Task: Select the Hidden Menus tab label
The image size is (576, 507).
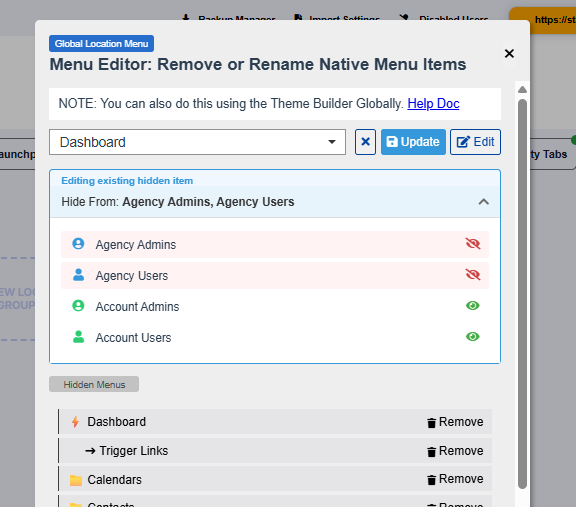Action: (x=94, y=384)
